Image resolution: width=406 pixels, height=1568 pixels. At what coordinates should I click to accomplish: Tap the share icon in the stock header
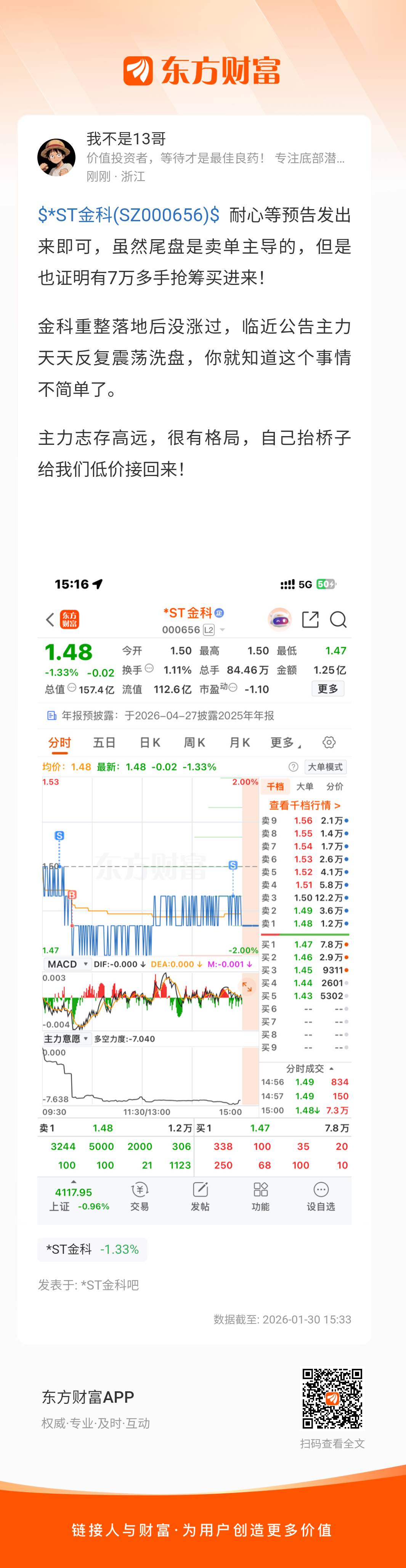(310, 620)
